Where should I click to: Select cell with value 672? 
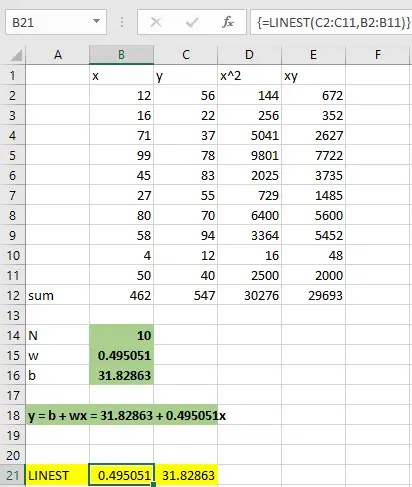(x=313, y=95)
